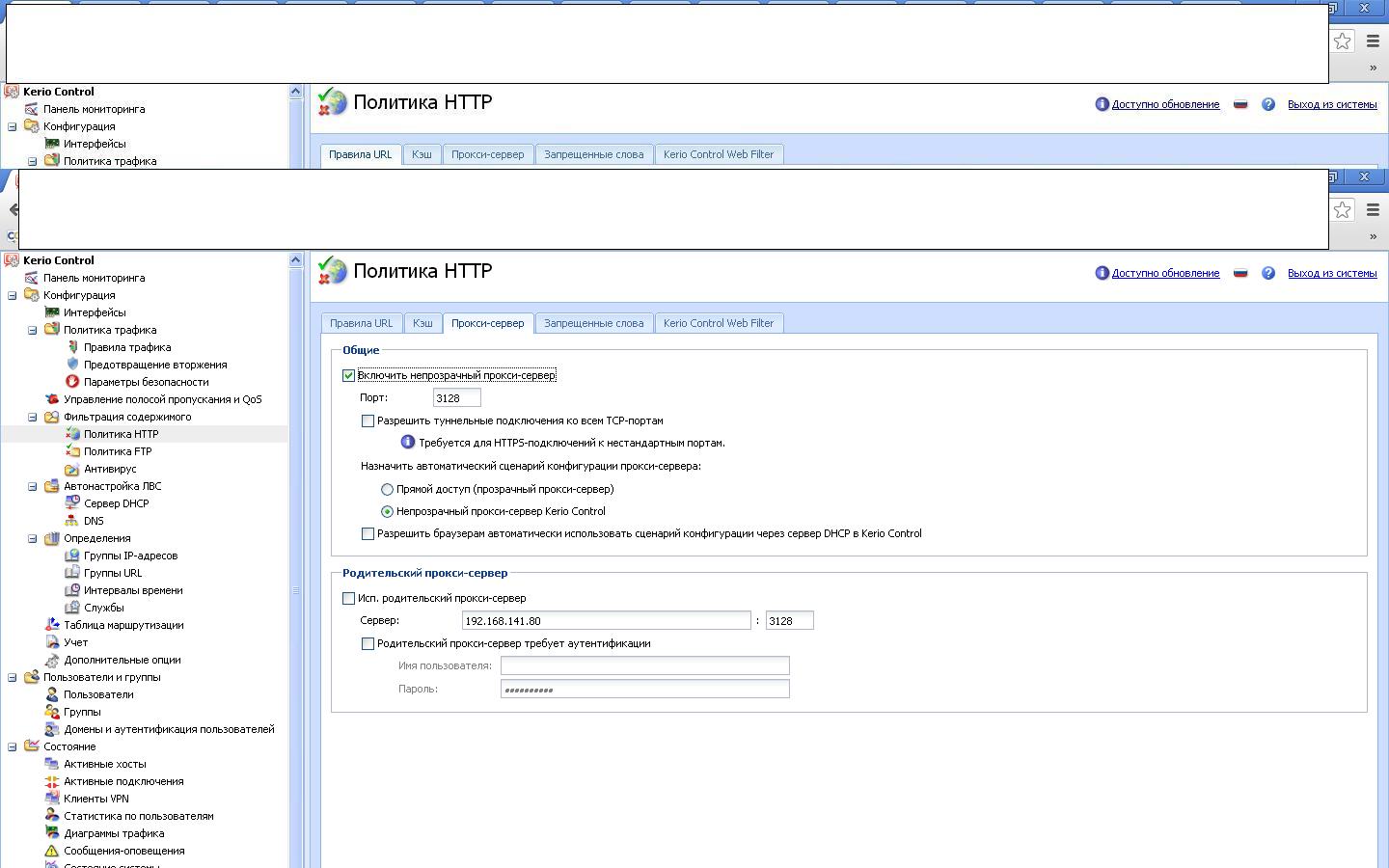Collapse the Фильтрация содержимого tree node
1389x868 pixels.
point(32,417)
